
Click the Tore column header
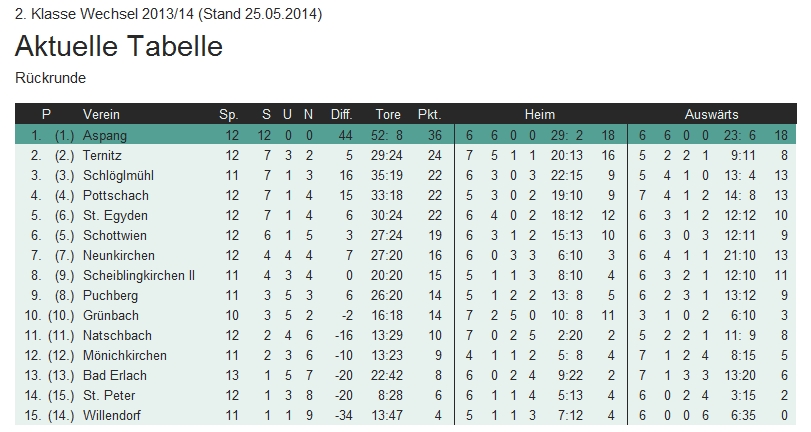[387, 114]
